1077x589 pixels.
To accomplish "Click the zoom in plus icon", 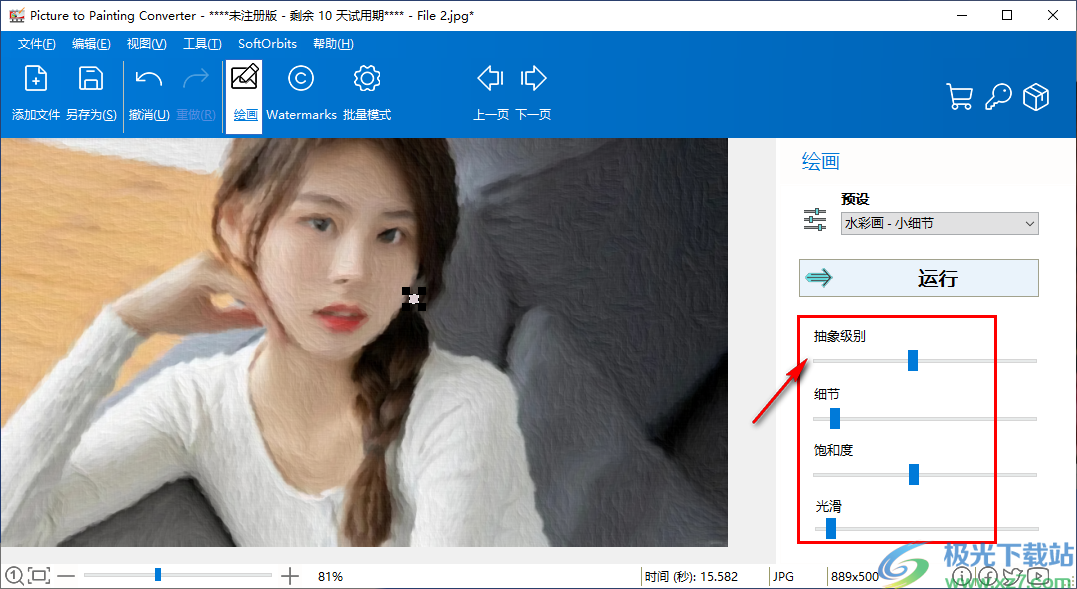I will 290,575.
